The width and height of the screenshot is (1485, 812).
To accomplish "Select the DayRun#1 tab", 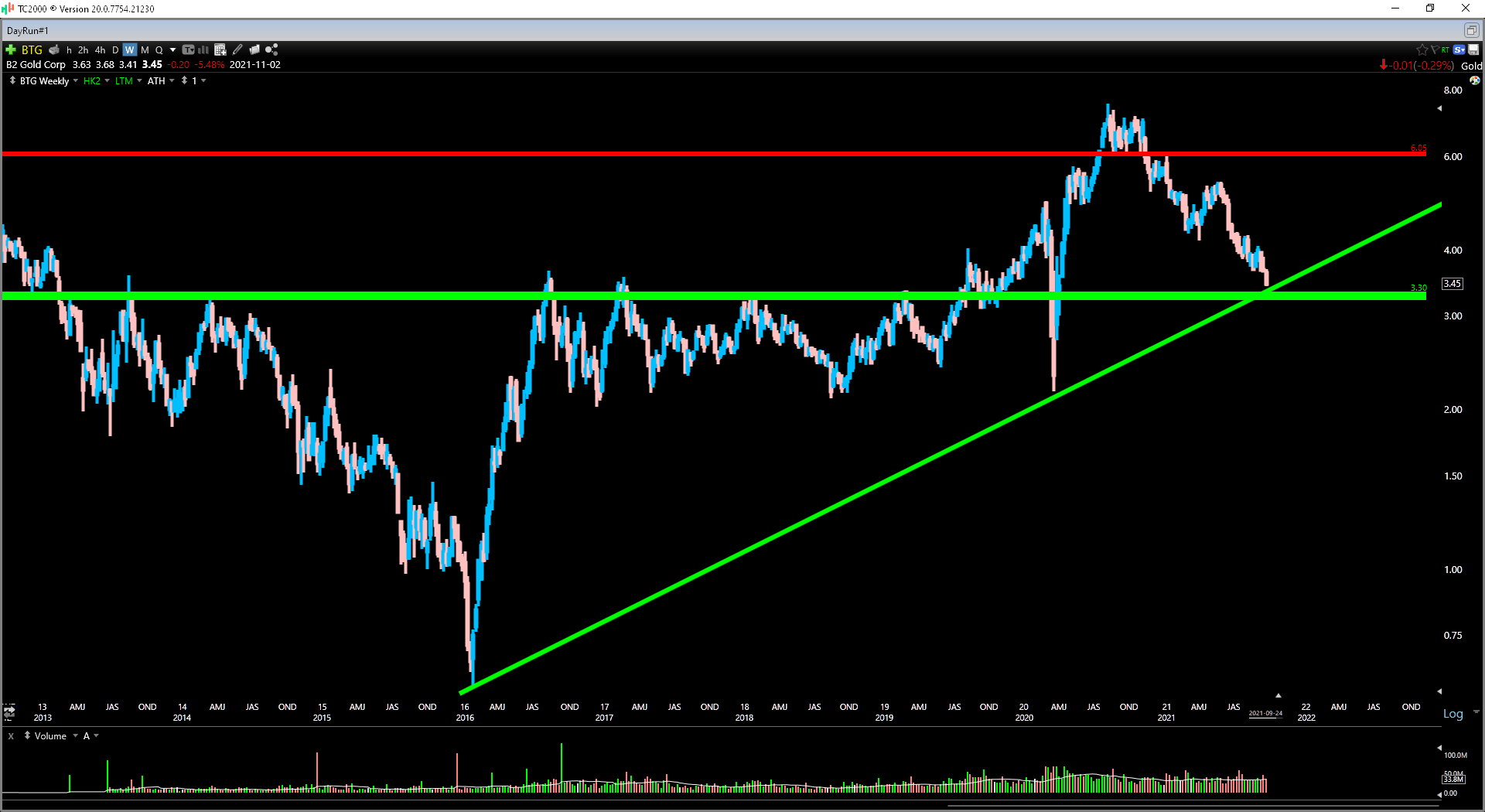I will [28, 30].
